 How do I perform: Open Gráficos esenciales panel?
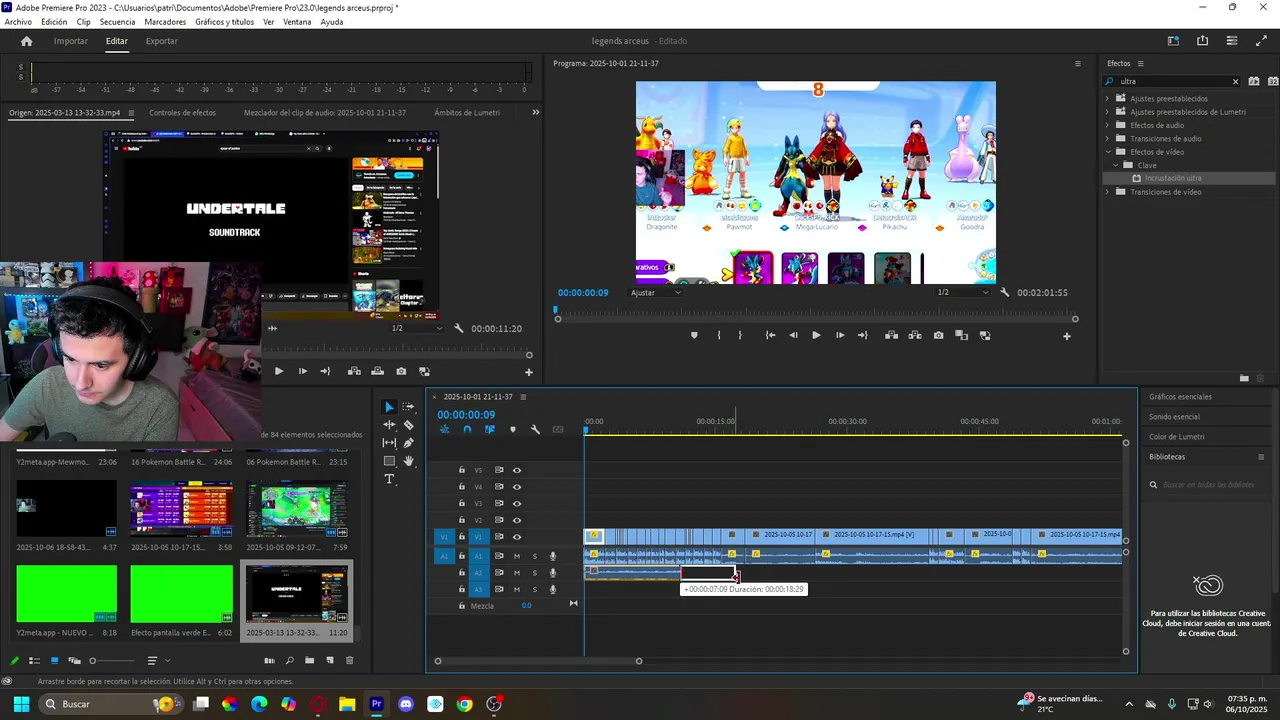[x=1180, y=397]
